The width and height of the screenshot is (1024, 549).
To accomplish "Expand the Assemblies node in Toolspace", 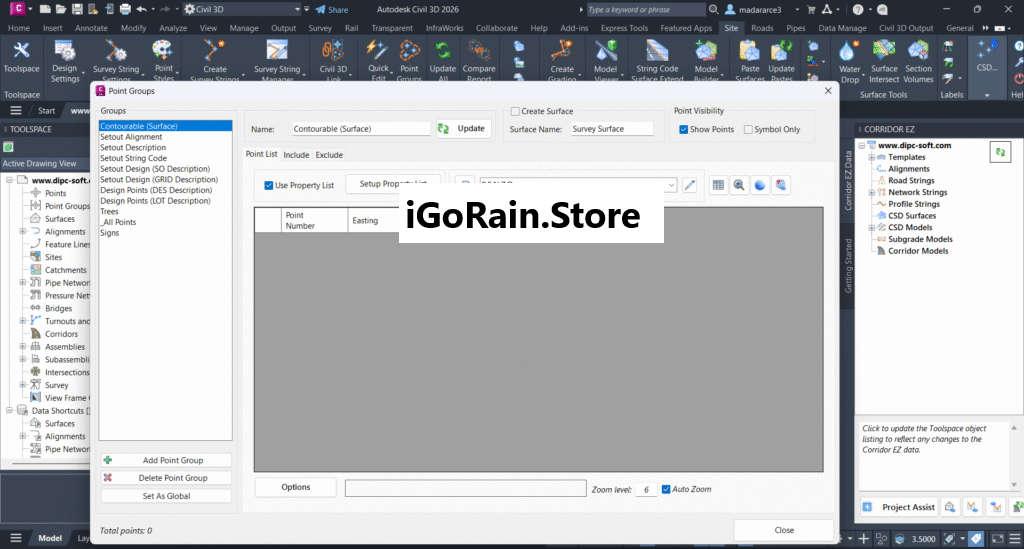I will click(23, 347).
